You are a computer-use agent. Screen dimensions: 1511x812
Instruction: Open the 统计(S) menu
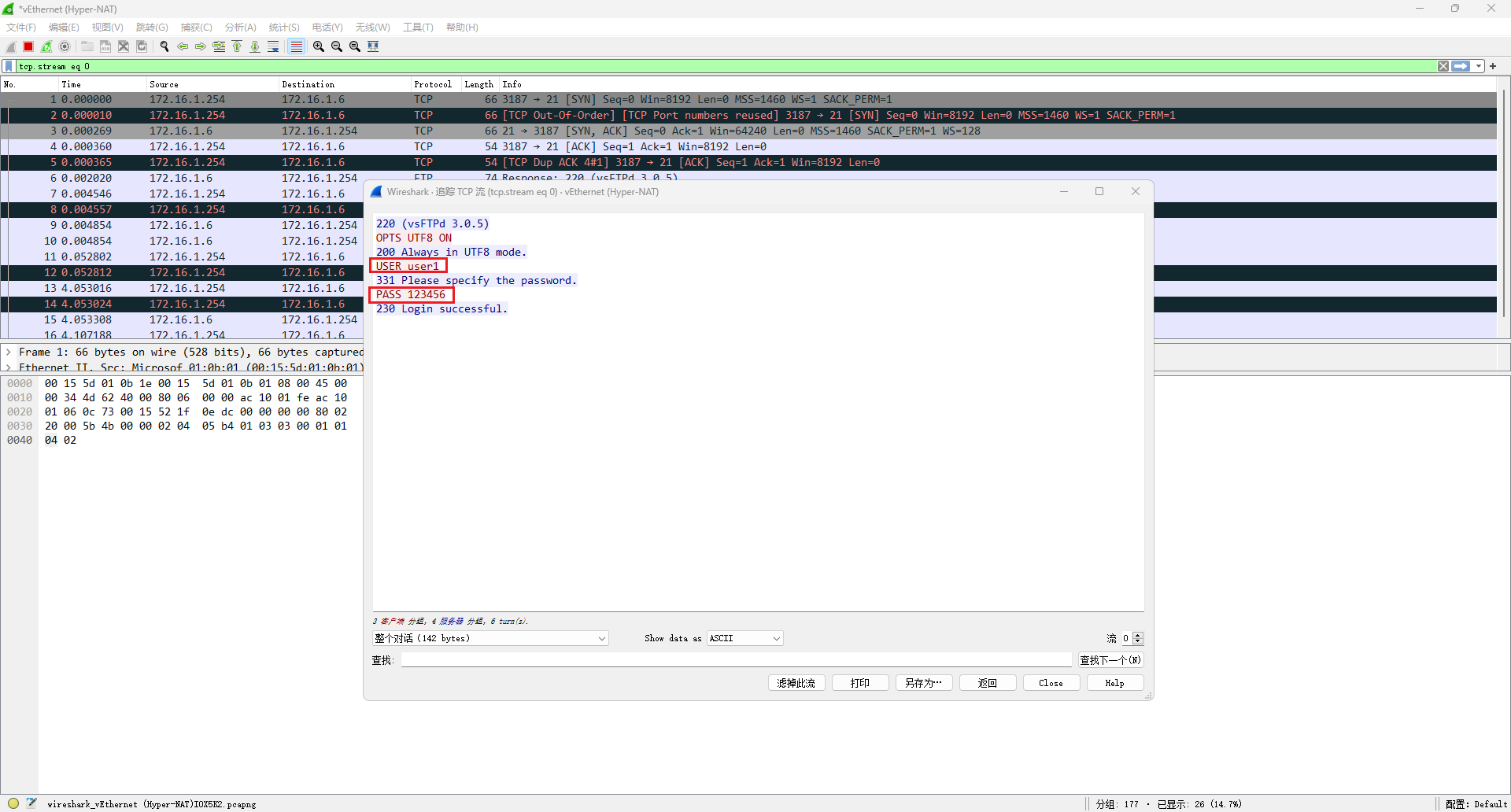[x=284, y=27]
